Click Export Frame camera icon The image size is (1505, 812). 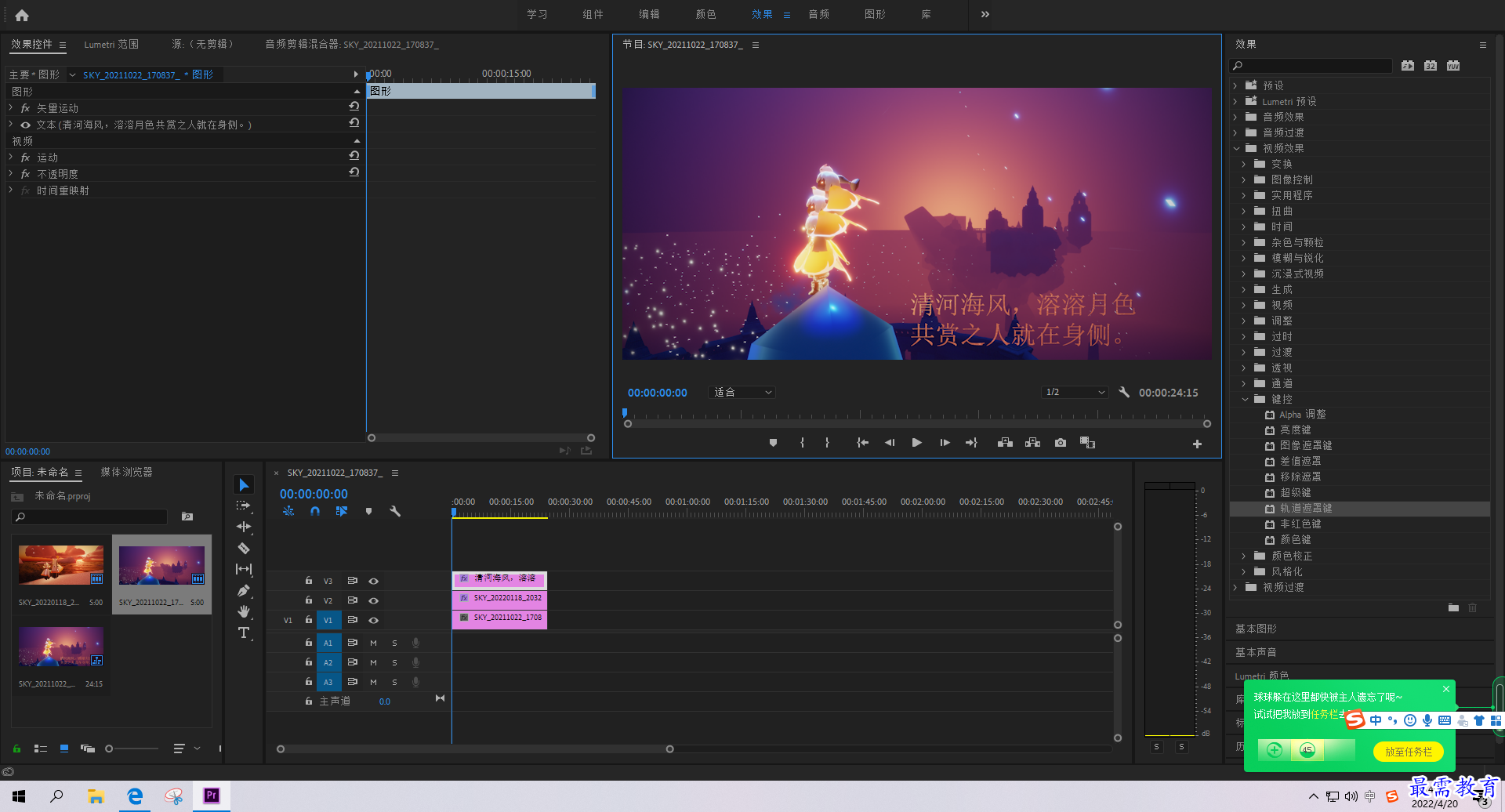coord(1061,443)
